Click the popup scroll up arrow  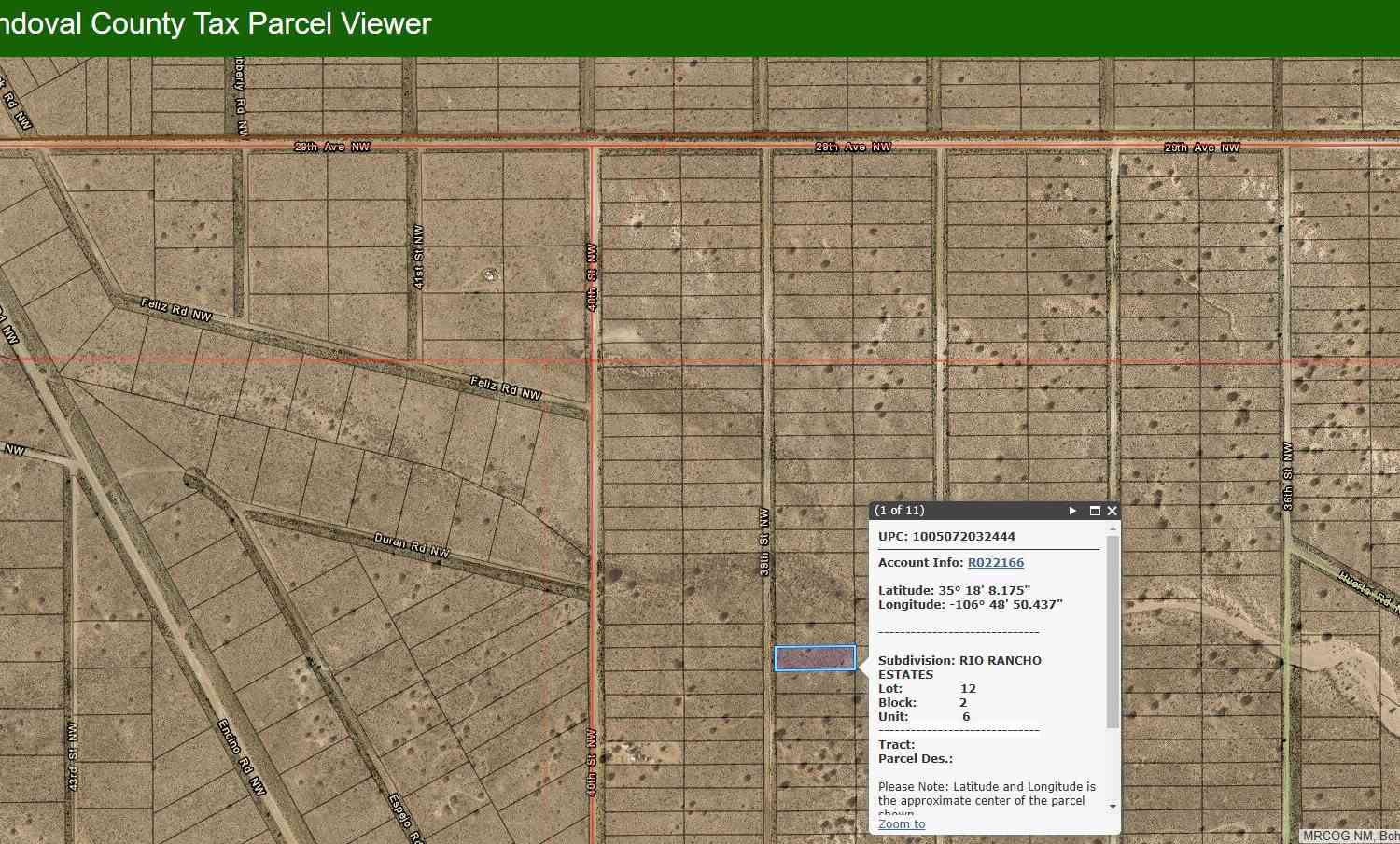(1113, 528)
